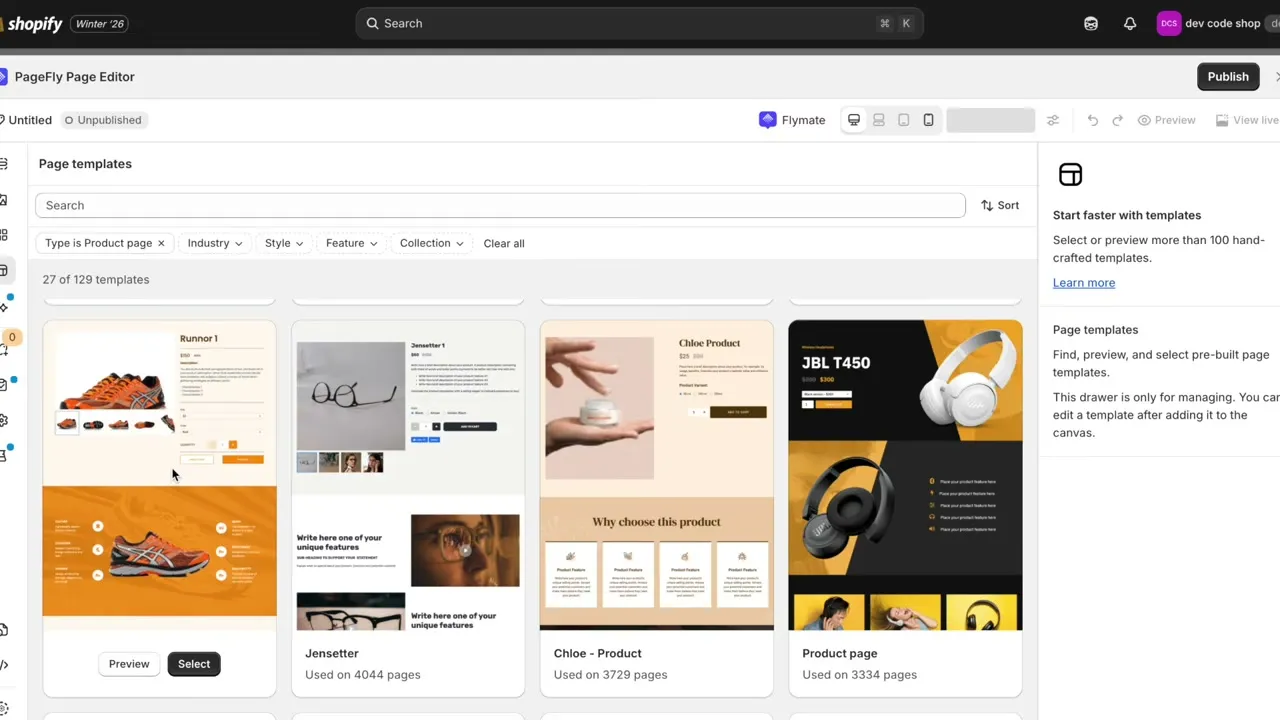The height and width of the screenshot is (720, 1280).
Task: Open the Shopify notifications bell
Action: click(1130, 23)
